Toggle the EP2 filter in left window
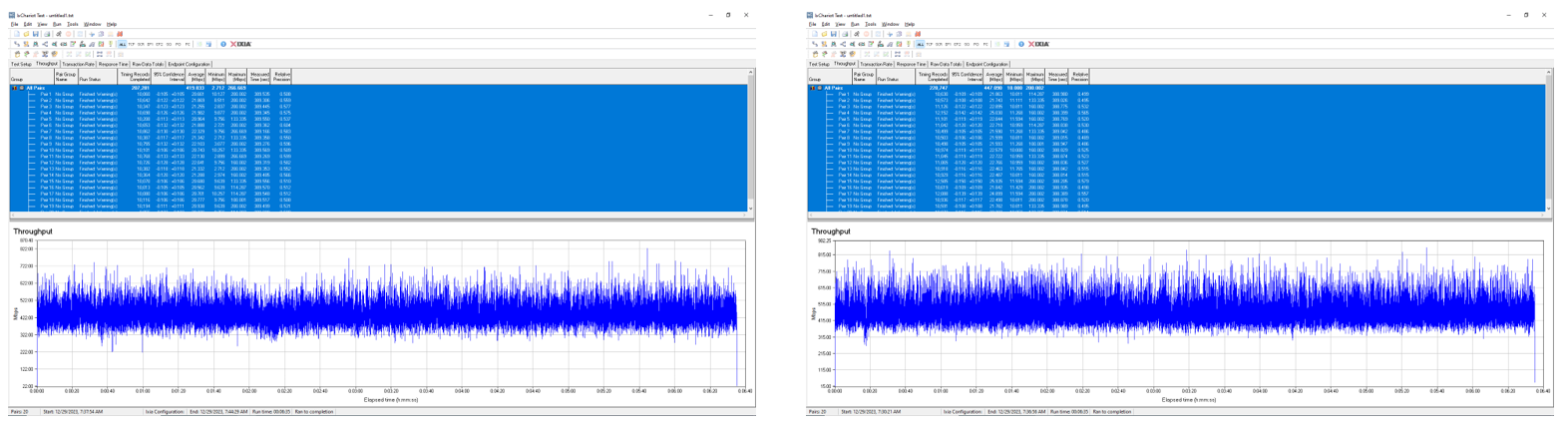Image resolution: width=1568 pixels, height=428 pixels. [160, 44]
